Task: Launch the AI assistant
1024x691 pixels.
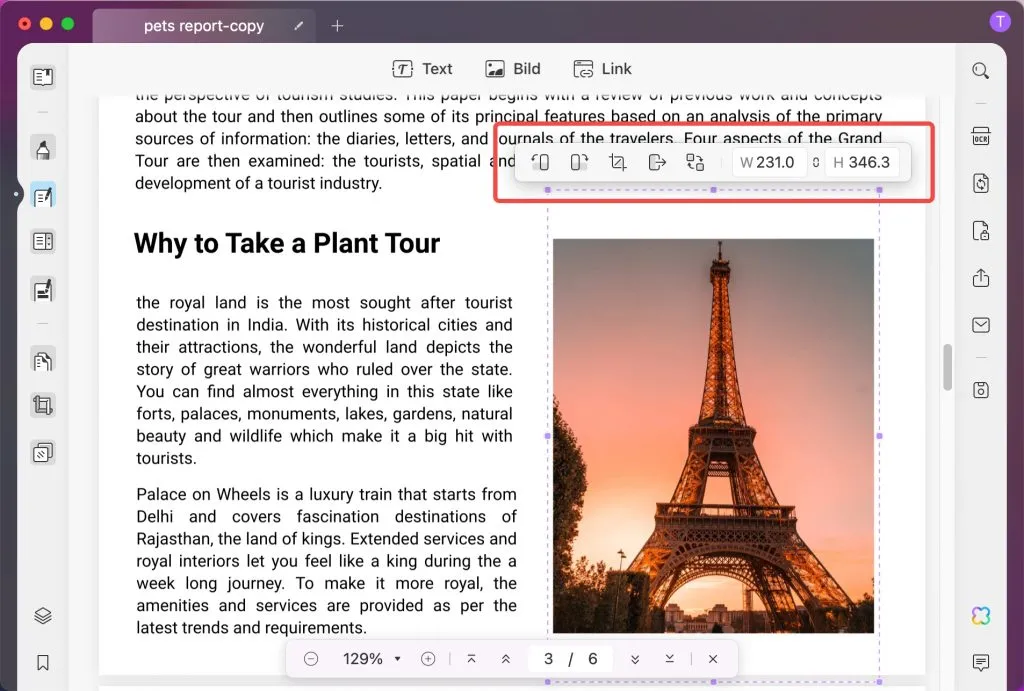Action: coord(980,618)
